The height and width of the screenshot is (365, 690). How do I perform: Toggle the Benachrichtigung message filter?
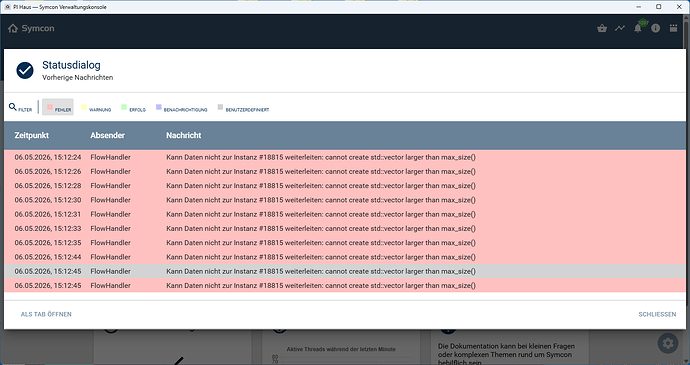181,107
